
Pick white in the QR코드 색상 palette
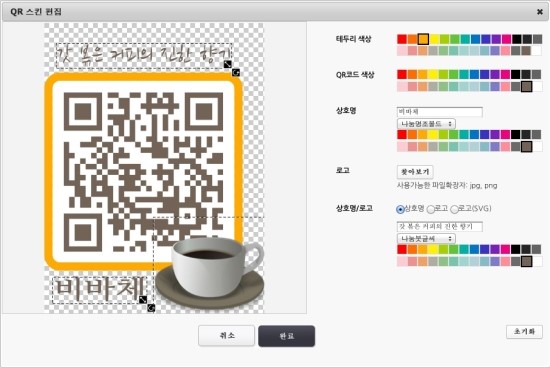pos(537,86)
